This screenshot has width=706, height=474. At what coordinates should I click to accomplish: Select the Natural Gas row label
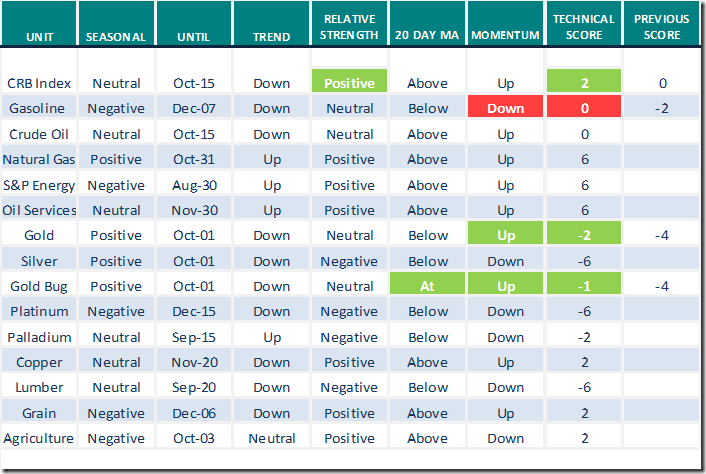[x=38, y=159]
